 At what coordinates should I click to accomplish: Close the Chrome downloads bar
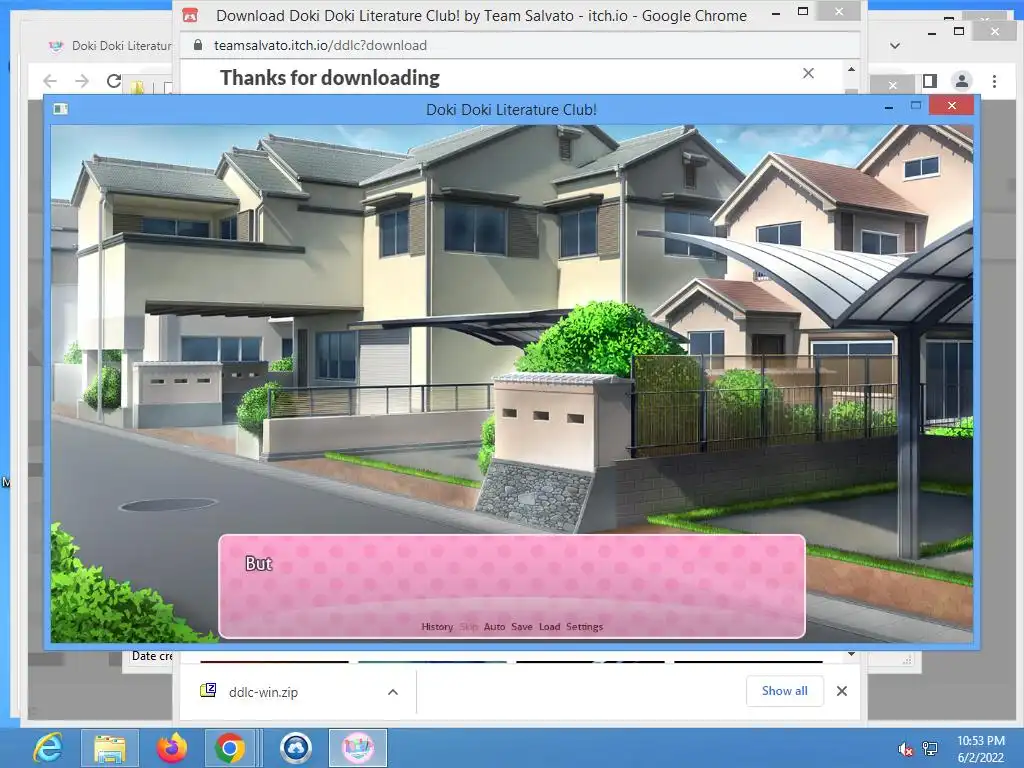(842, 691)
